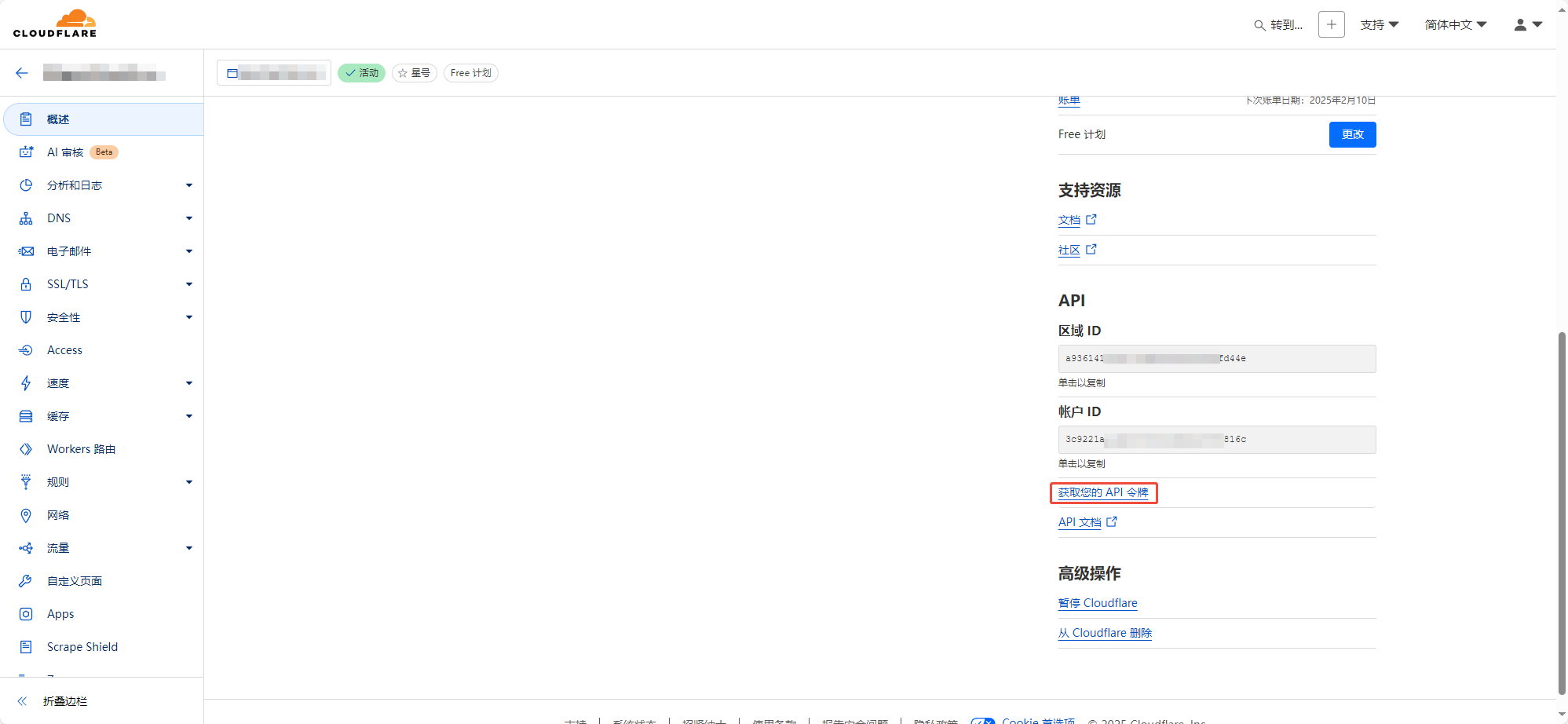Screen dimensions: 1568x724
Task: Click the Workers 路由 diamond icon
Action: click(x=26, y=449)
